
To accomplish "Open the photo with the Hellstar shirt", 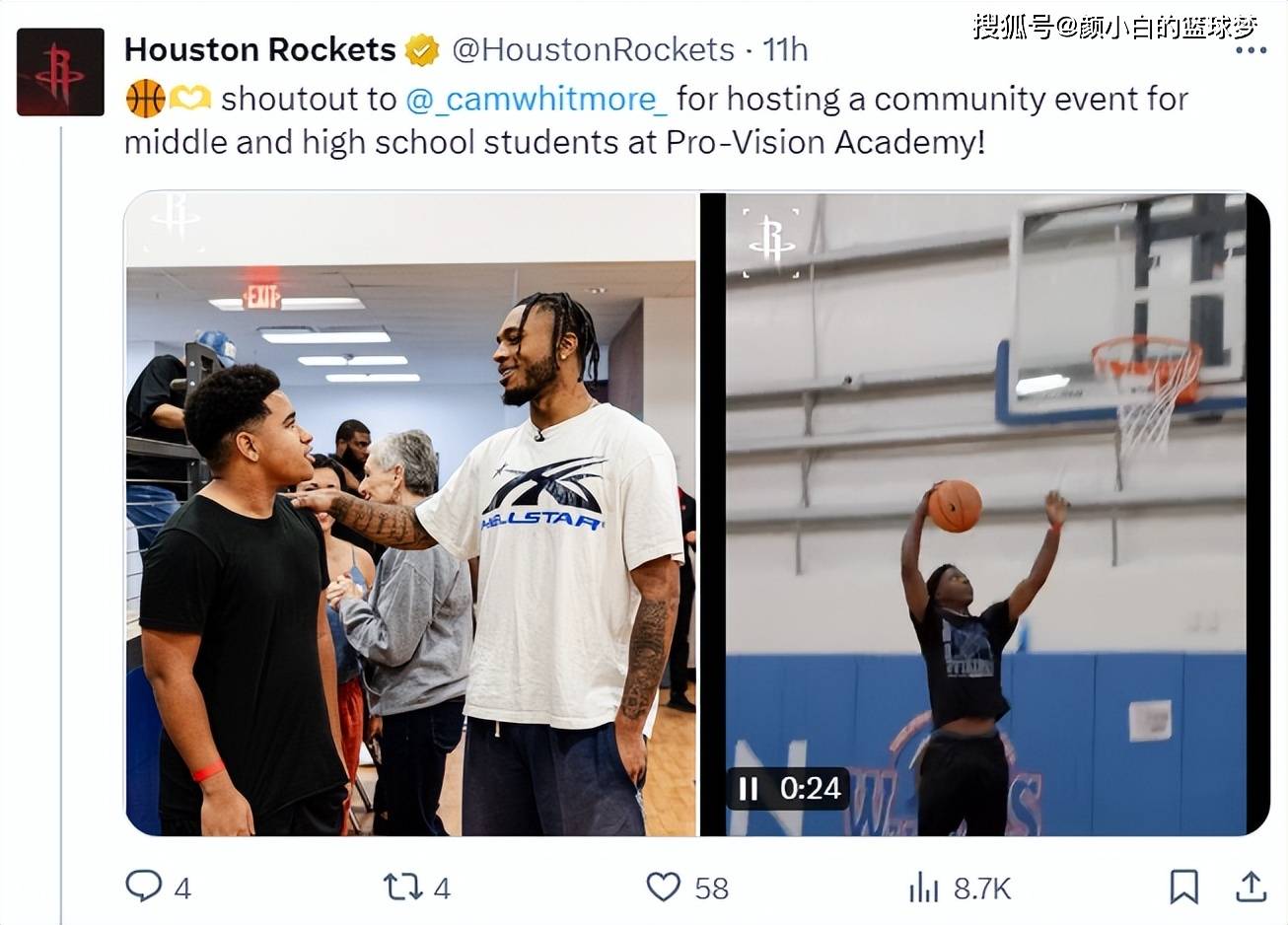I will (411, 514).
